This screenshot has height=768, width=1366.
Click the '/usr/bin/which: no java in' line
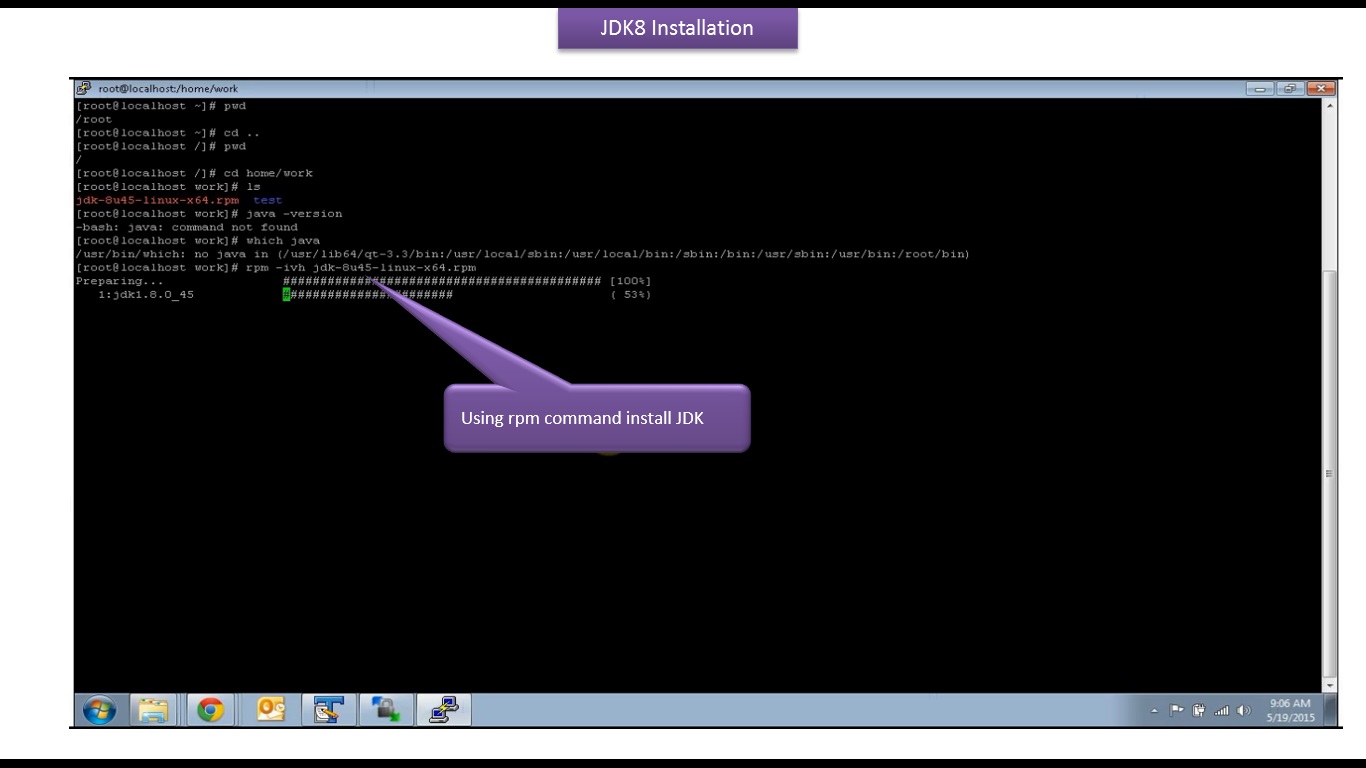point(523,254)
